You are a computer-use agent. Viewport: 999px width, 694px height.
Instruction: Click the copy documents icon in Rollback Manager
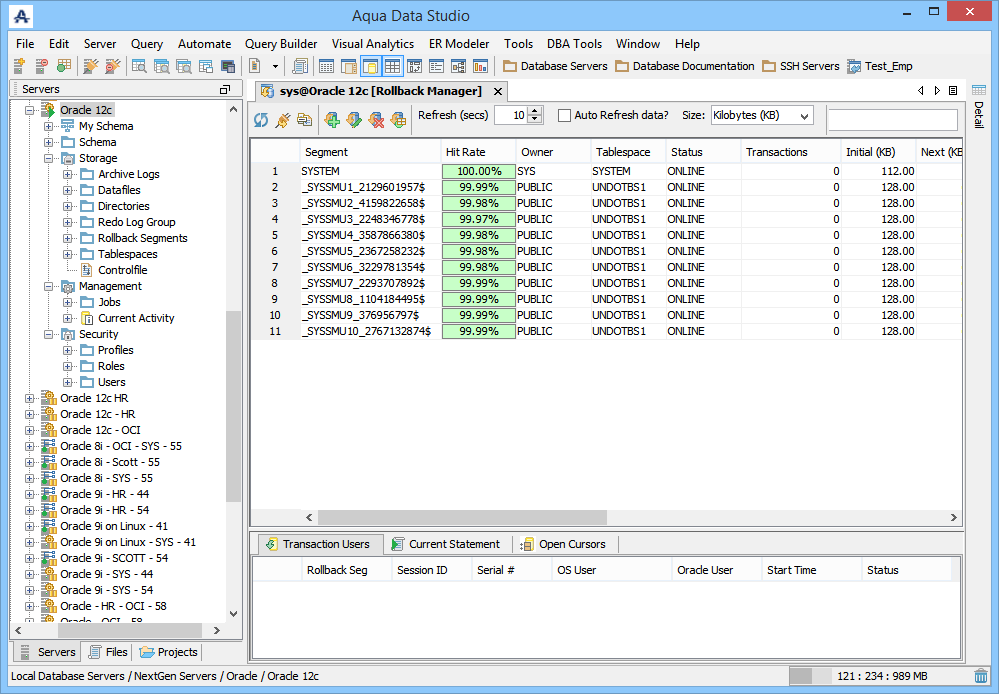305,119
